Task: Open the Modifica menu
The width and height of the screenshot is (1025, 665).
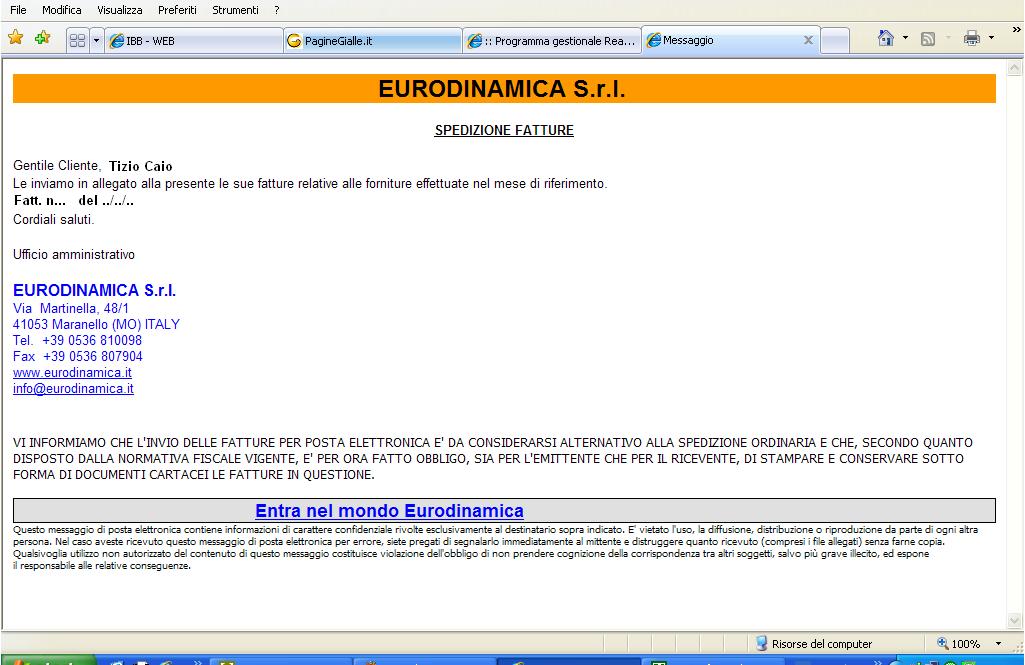Action: tap(61, 10)
